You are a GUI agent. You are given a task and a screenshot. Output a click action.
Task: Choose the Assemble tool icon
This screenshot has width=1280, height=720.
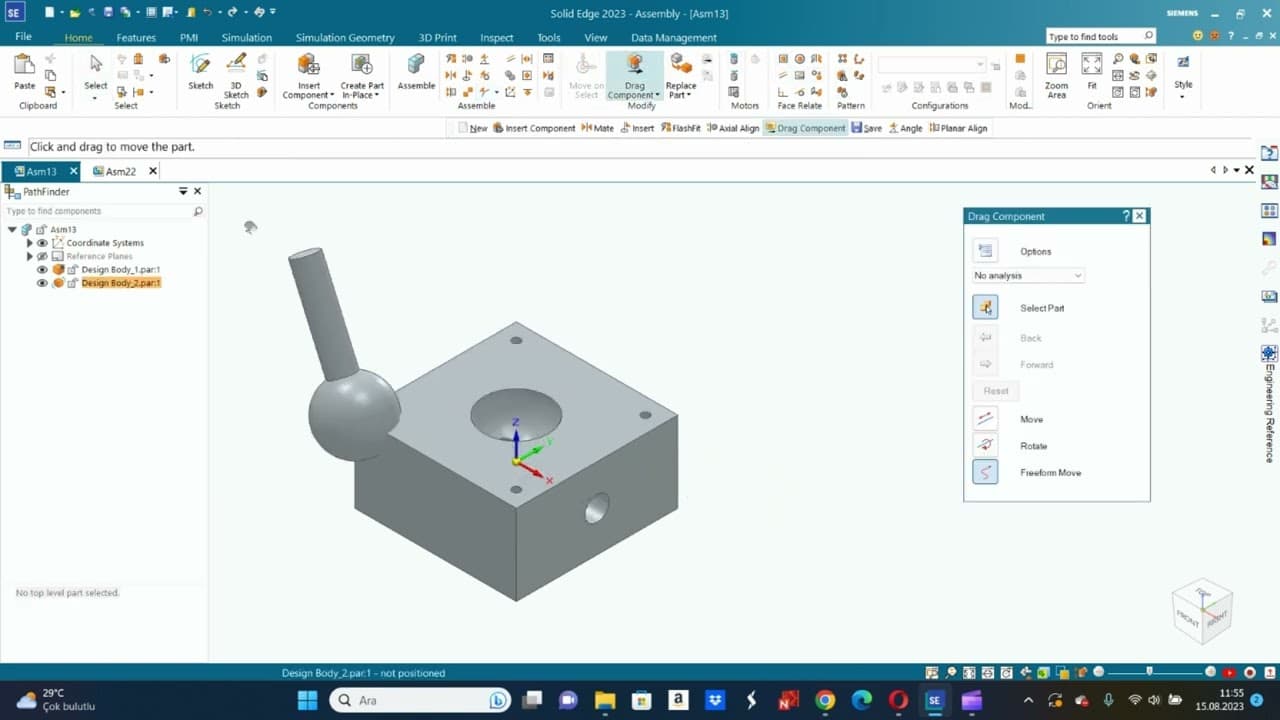click(416, 64)
